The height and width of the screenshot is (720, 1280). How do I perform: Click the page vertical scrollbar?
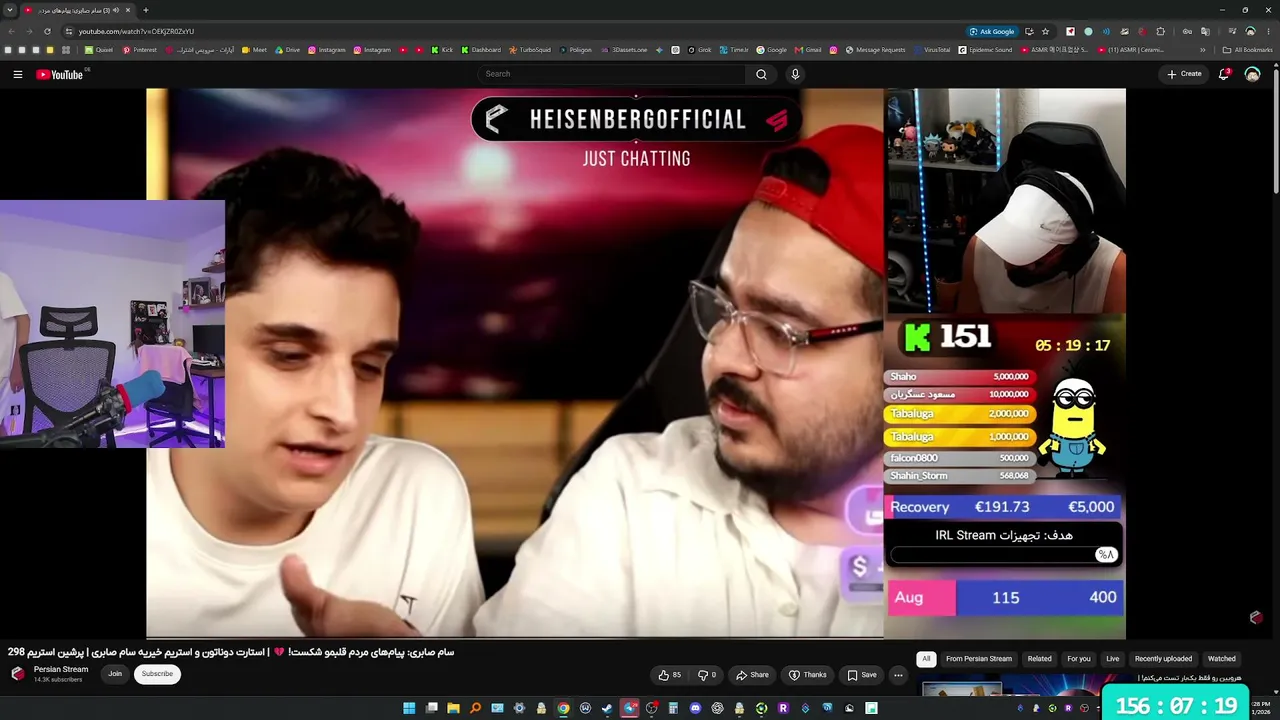[x=1275, y=130]
